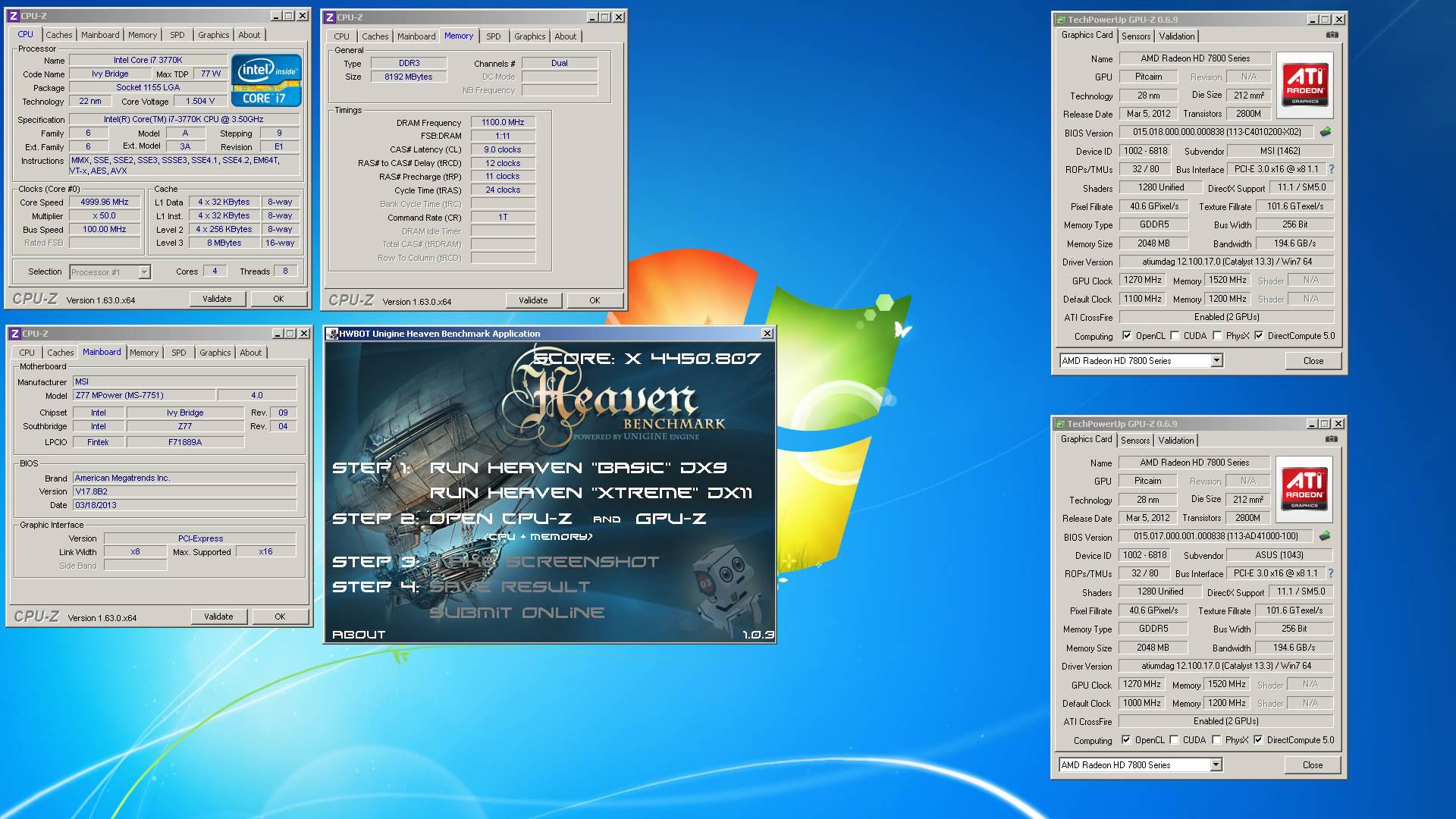Image resolution: width=1456 pixels, height=819 pixels.
Task: Click bus interface question mark in bottom GPU-Z
Action: point(1331,573)
